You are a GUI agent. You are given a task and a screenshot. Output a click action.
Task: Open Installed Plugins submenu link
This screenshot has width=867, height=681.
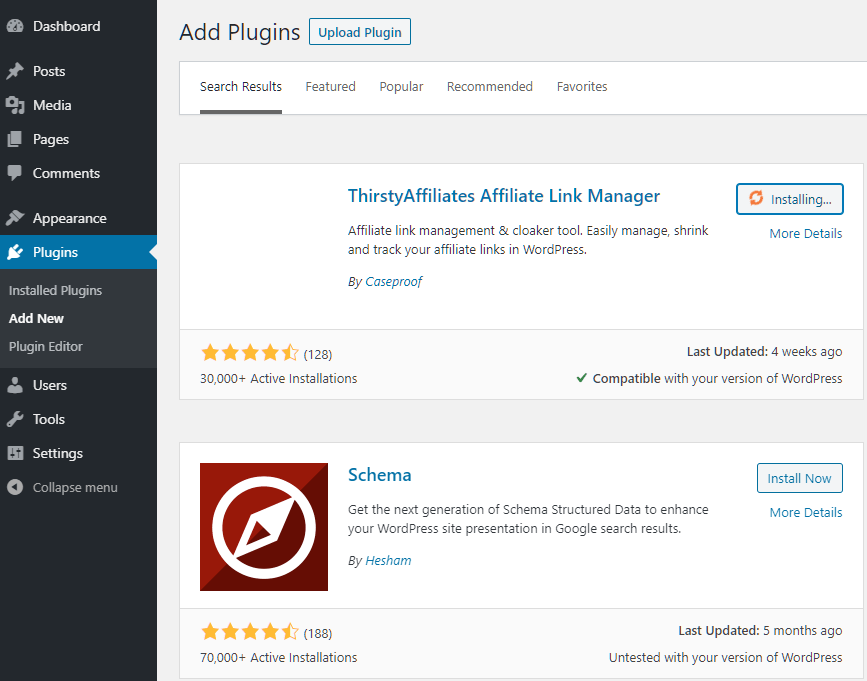click(55, 290)
